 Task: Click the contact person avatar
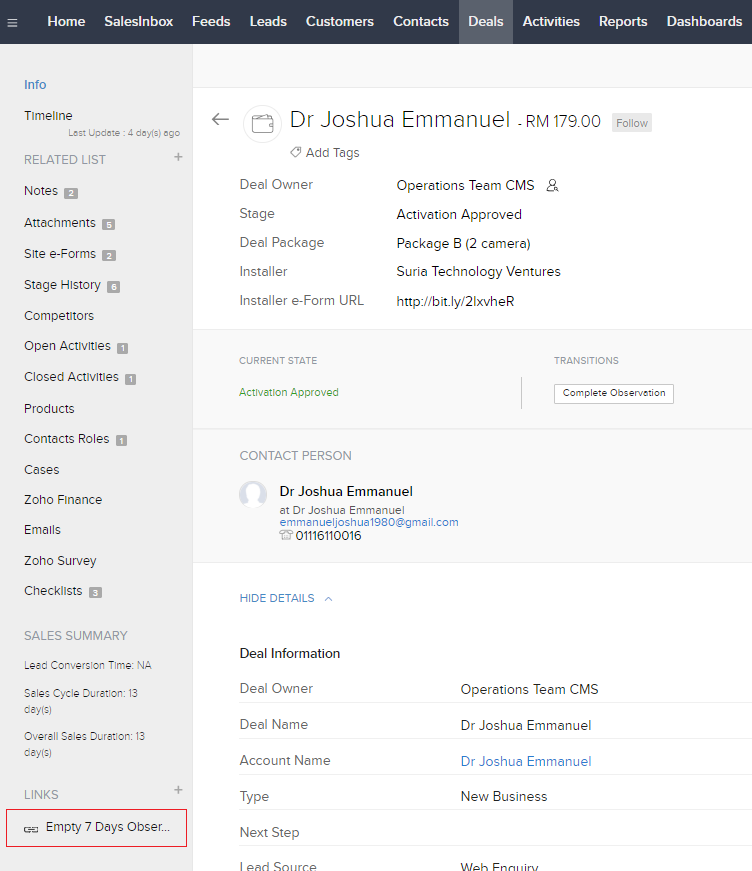253,494
